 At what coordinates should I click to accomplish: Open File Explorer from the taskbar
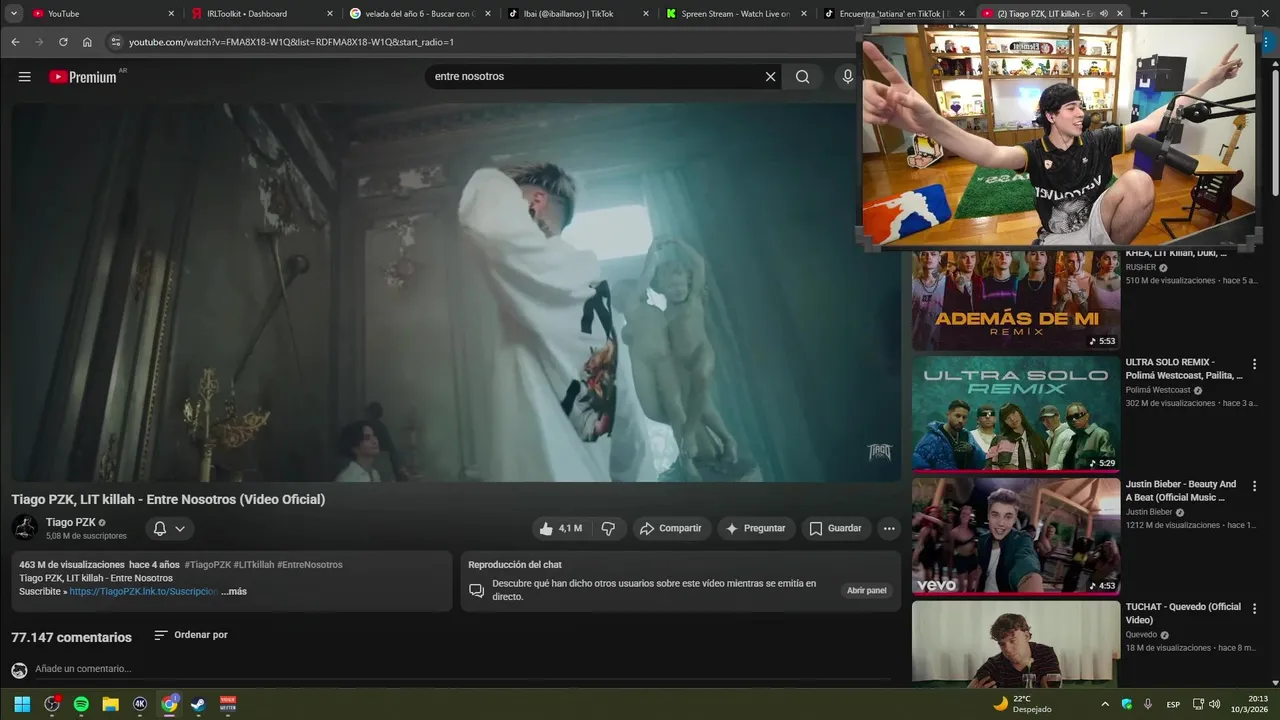110,704
